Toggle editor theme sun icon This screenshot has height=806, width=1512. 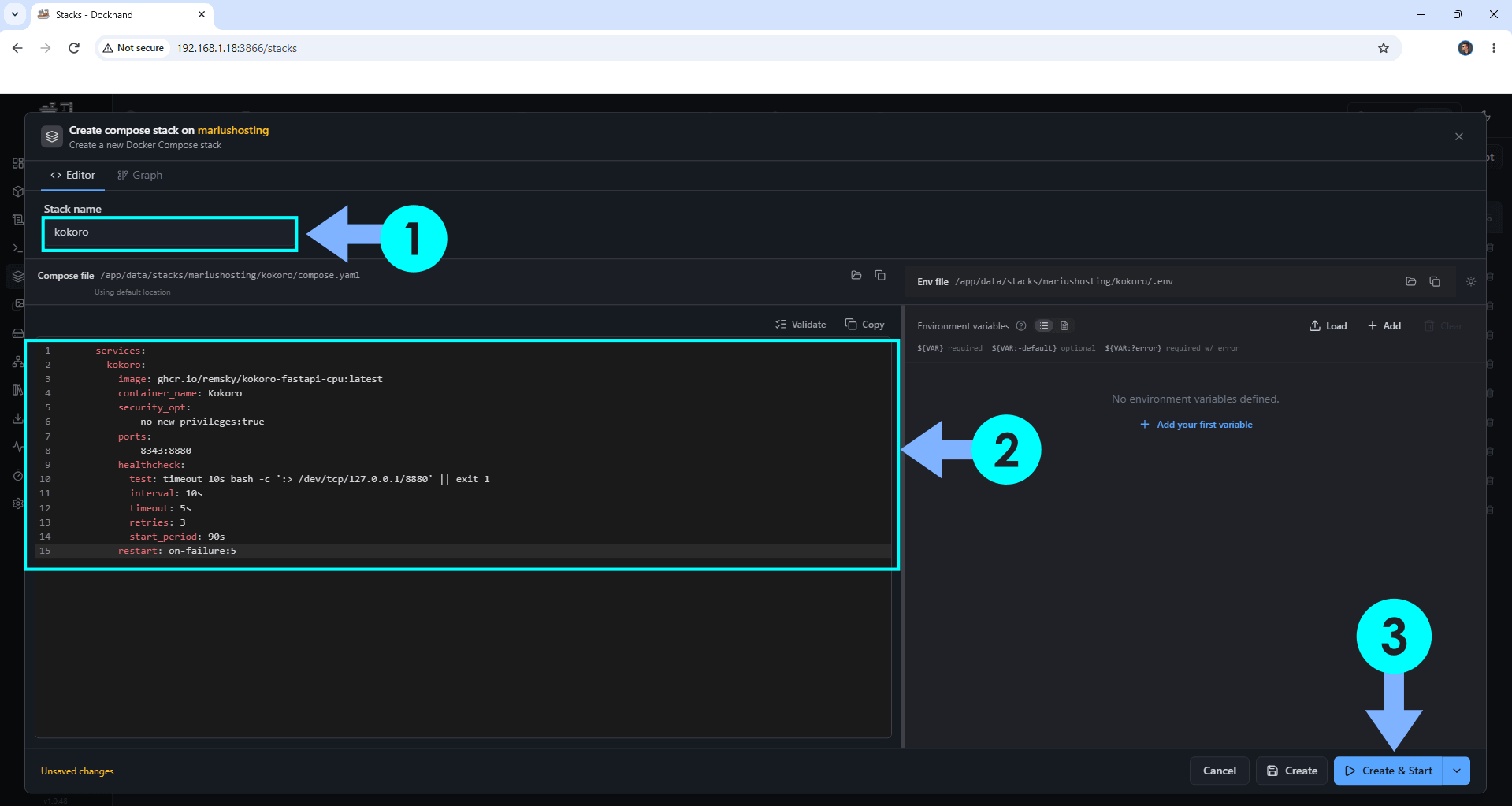click(1471, 281)
